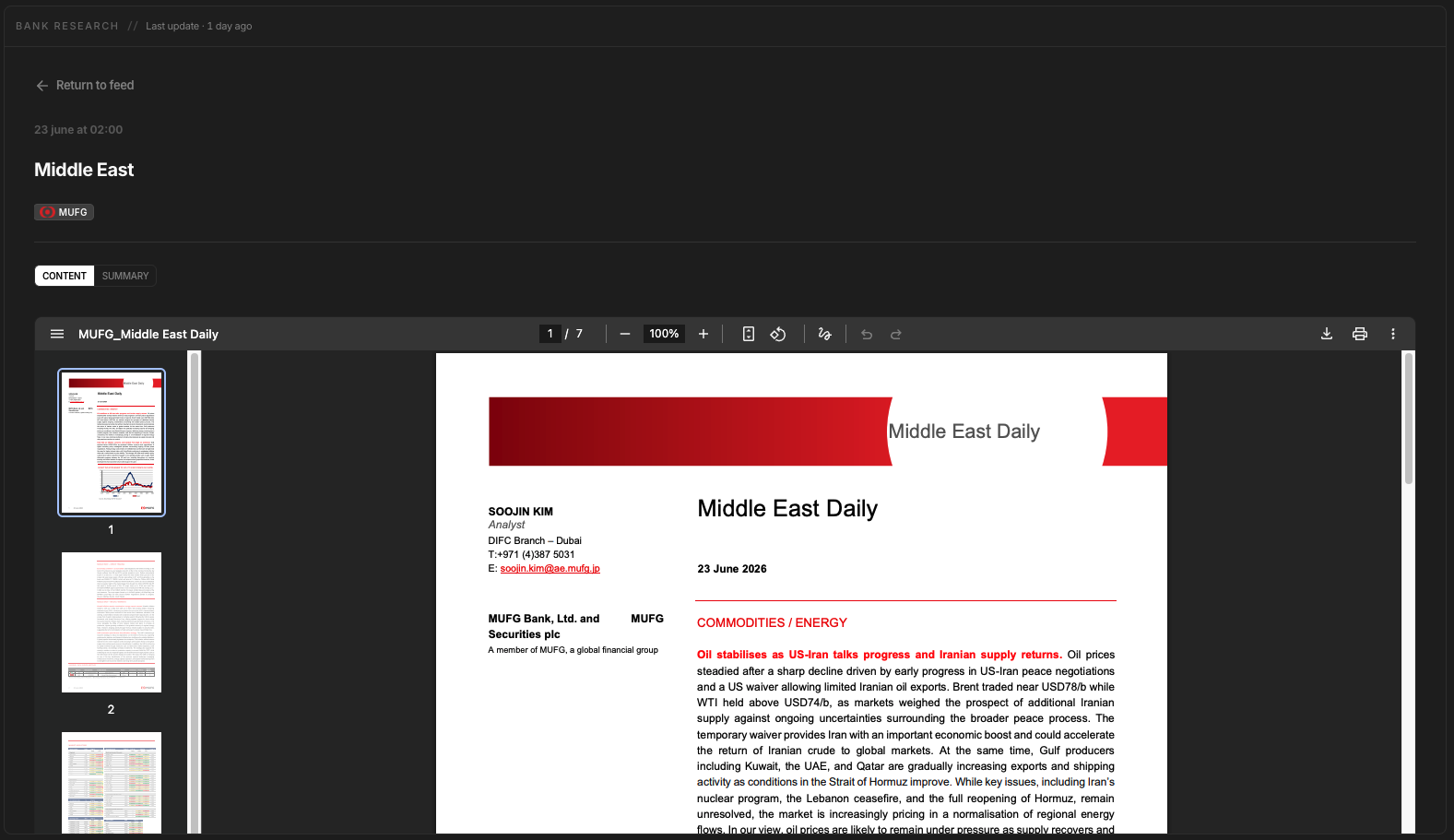This screenshot has height=840, width=1454.
Task: Activate the draw annotation tool
Action: click(x=824, y=334)
